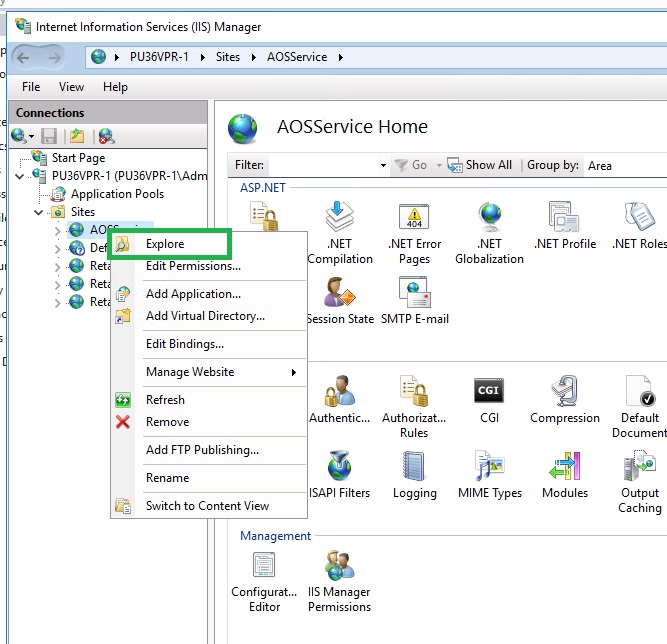Open the Filter dropdown arrow
This screenshot has height=644, width=667.
383,166
